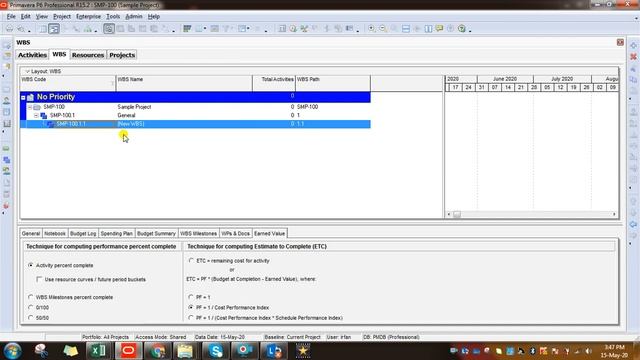Click the Zoom In magnifier icon
This screenshot has width=640, height=360.
pos(371,29)
